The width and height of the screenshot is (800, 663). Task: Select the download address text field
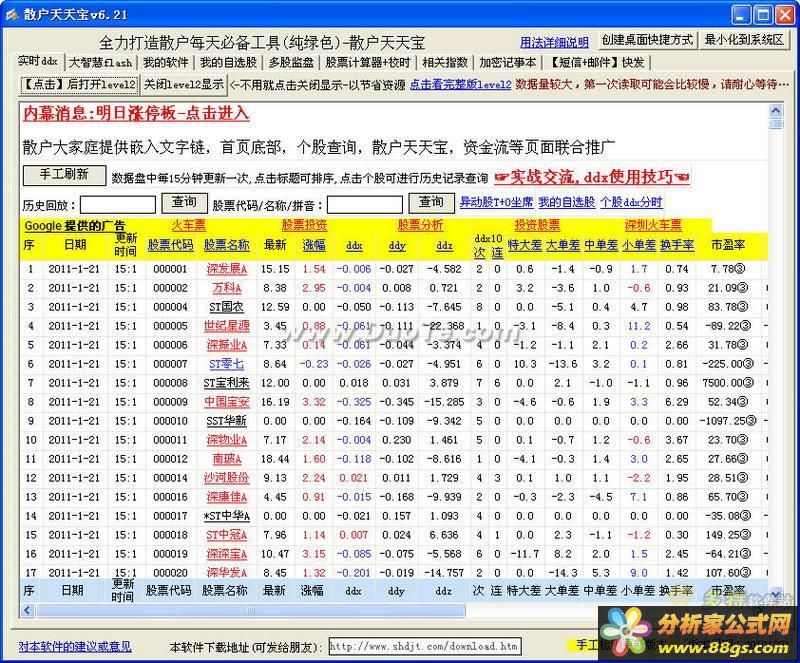coord(425,646)
